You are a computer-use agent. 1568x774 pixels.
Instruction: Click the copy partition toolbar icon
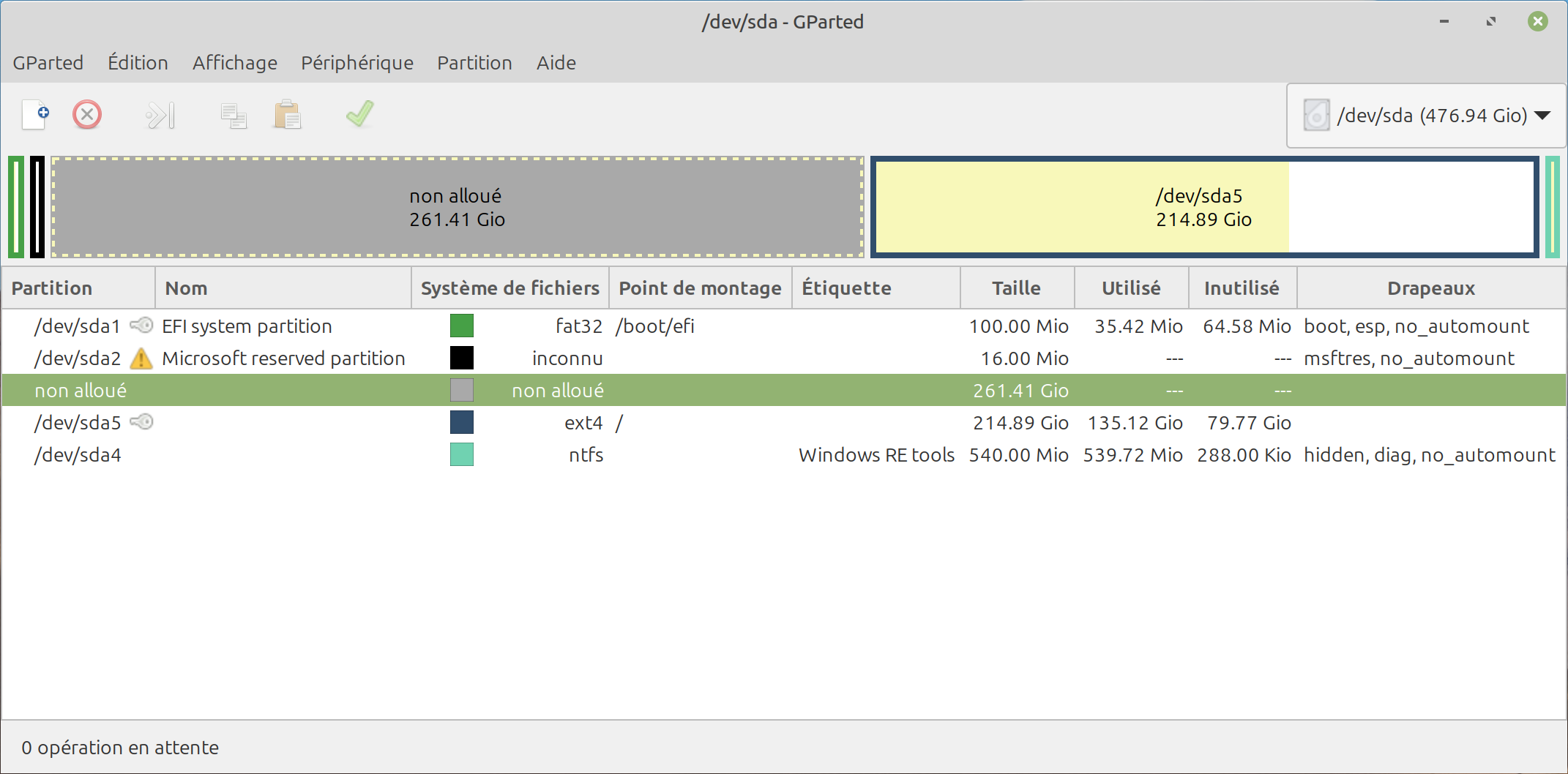tap(234, 115)
